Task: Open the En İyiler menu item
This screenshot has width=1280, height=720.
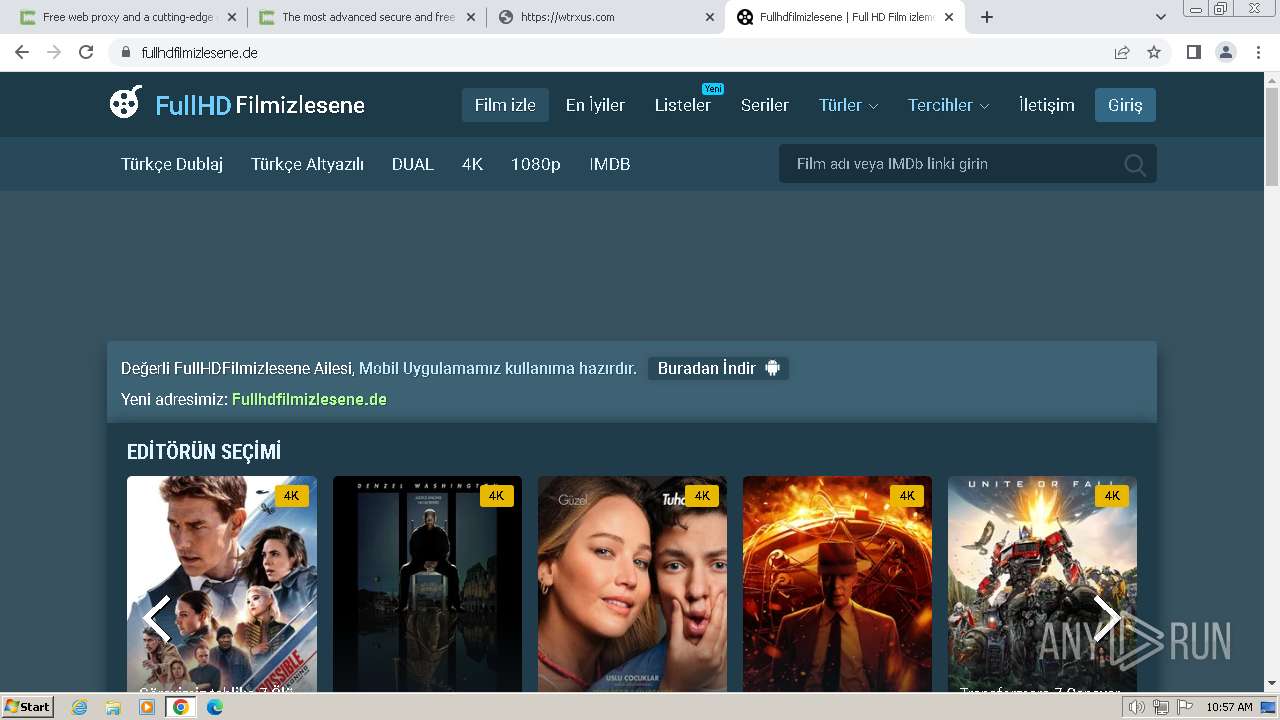Action: [595, 105]
